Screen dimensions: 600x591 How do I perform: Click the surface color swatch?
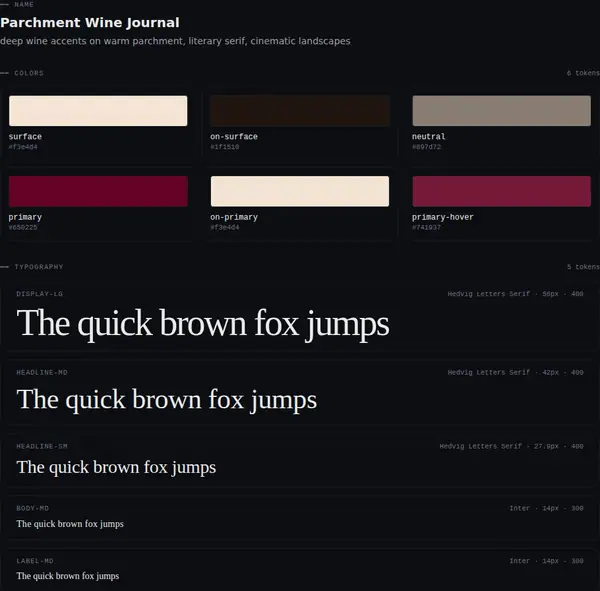pyautogui.click(x=98, y=111)
